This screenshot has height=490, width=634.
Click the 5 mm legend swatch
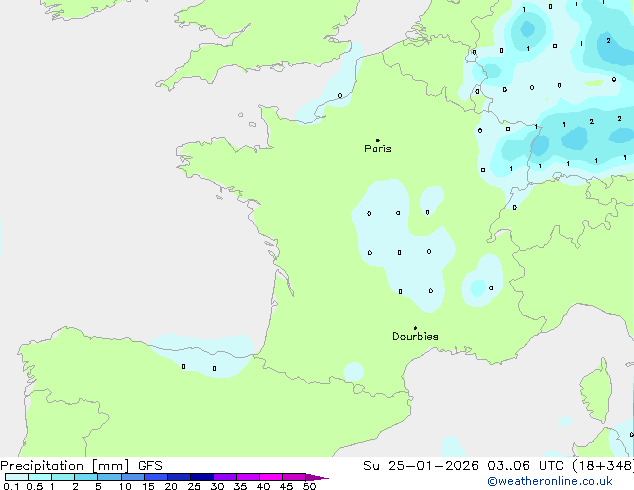click(x=110, y=477)
